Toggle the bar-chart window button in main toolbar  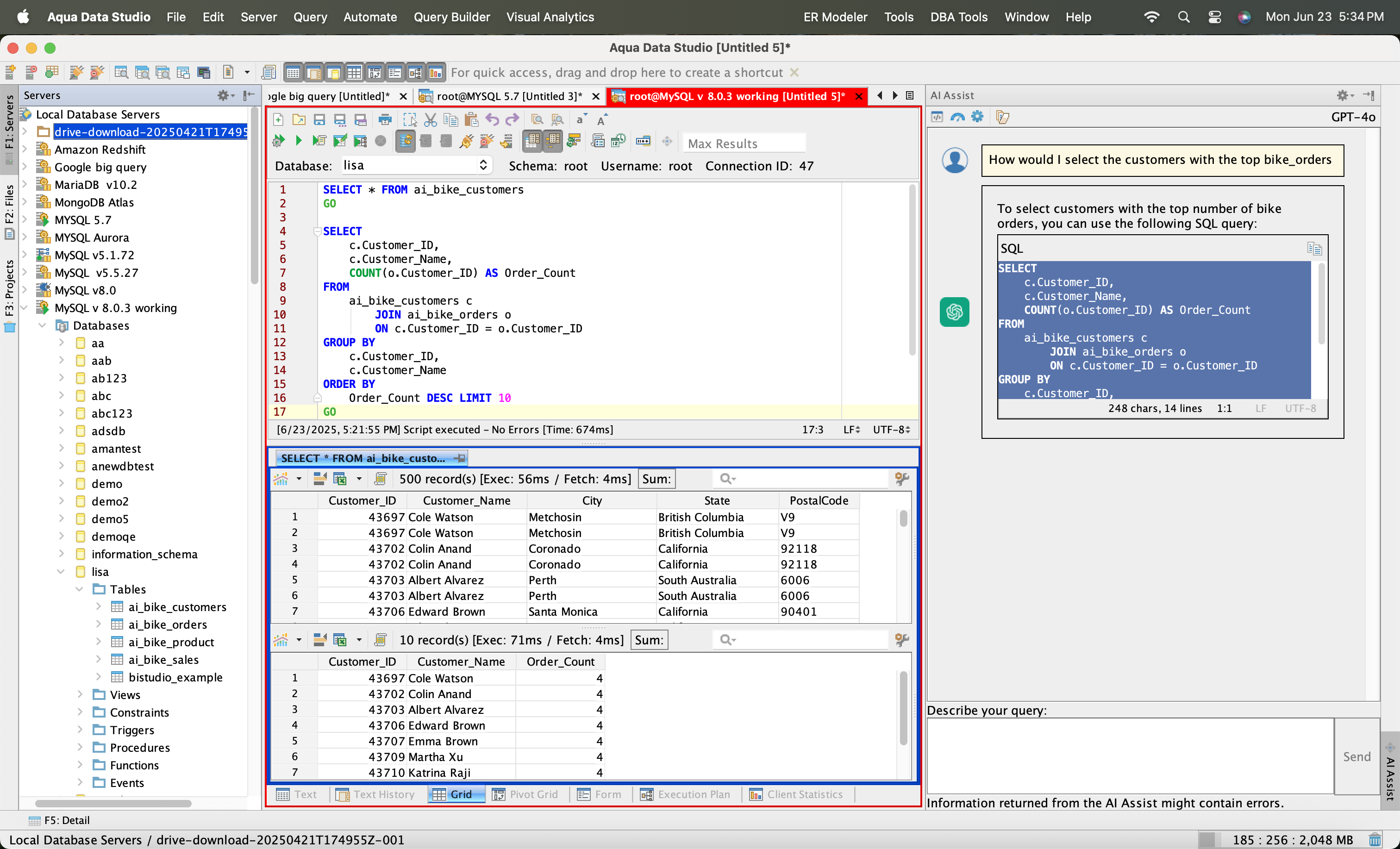tap(435, 72)
